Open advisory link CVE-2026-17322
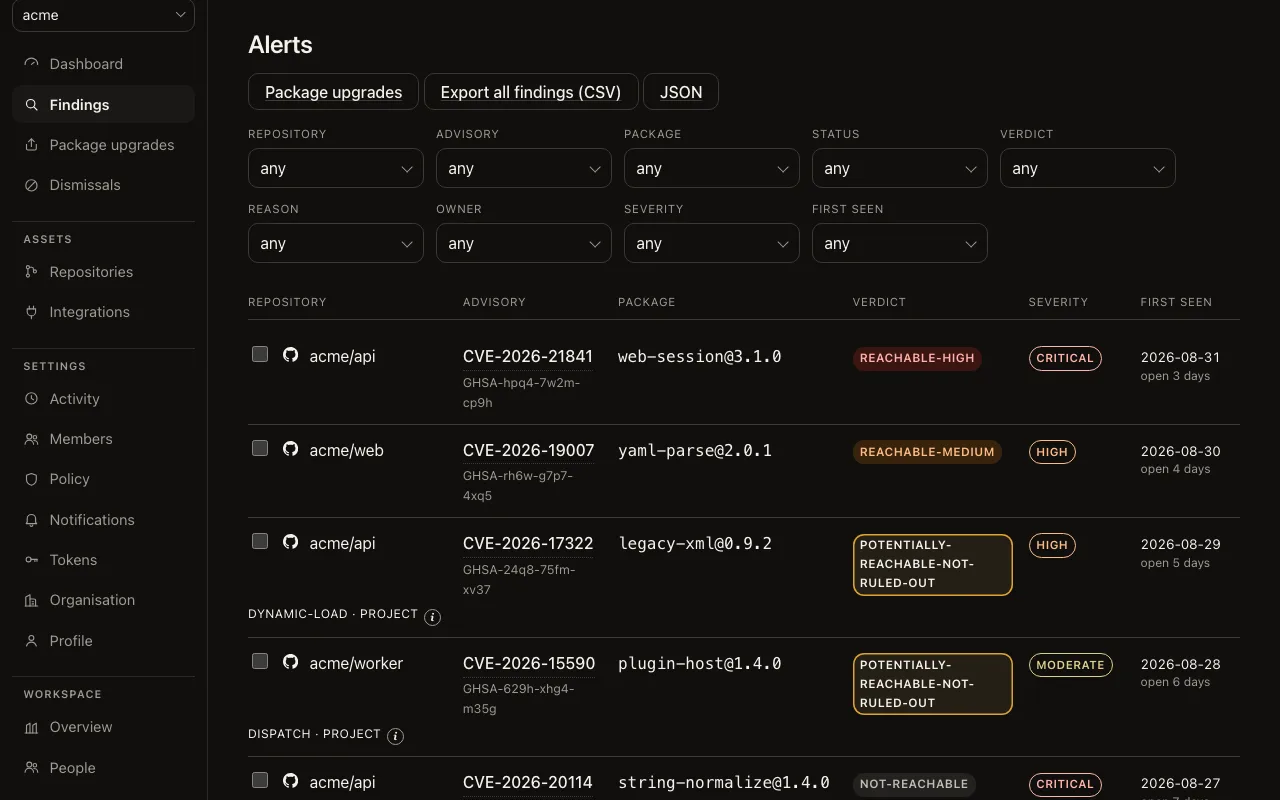1280x800 pixels. pyautogui.click(x=528, y=544)
